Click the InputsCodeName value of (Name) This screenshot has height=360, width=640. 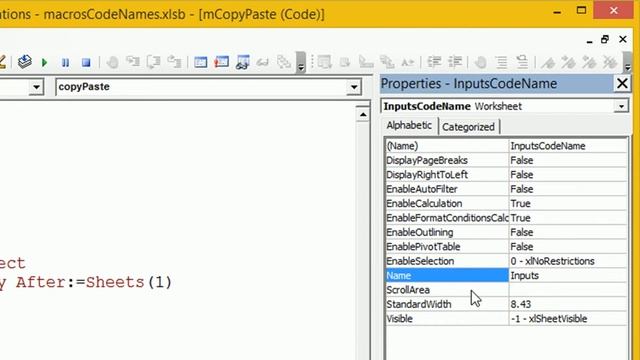click(x=568, y=146)
